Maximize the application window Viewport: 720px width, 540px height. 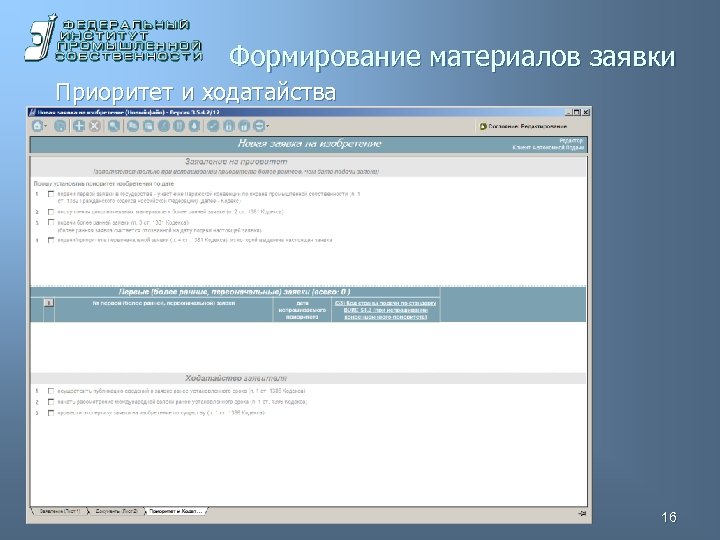point(577,112)
